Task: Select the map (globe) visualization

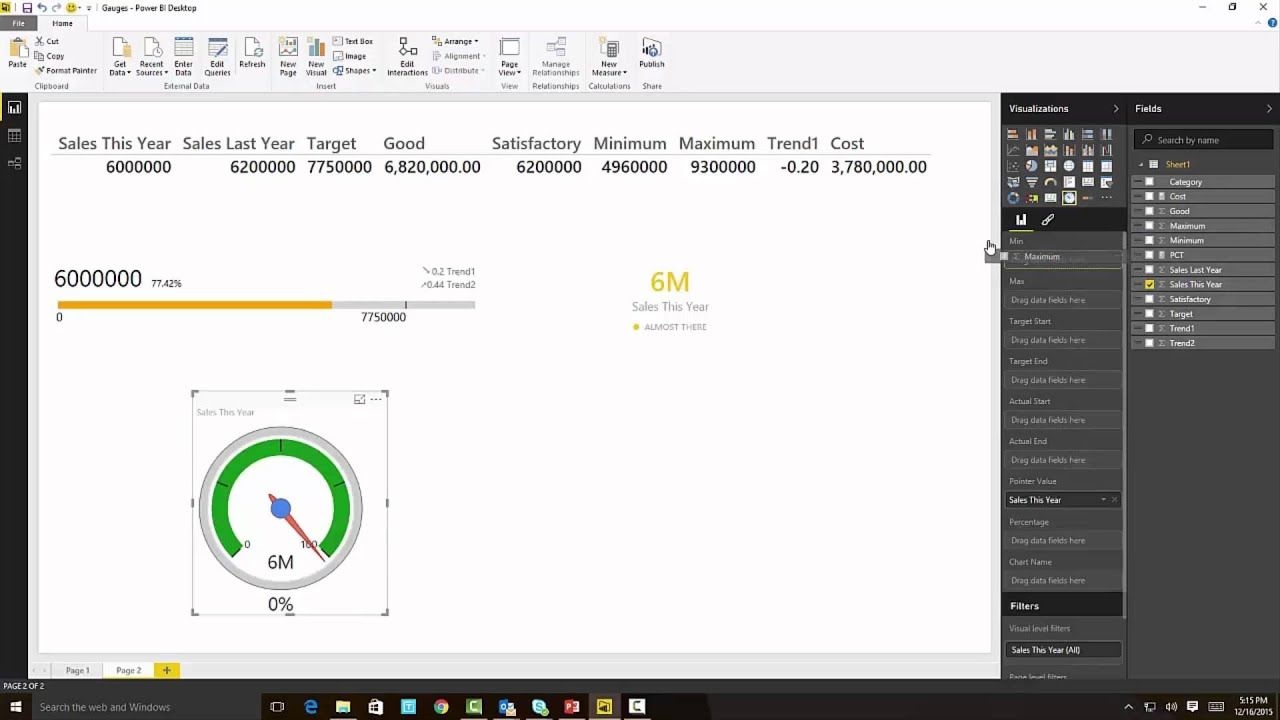Action: pos(1069,166)
